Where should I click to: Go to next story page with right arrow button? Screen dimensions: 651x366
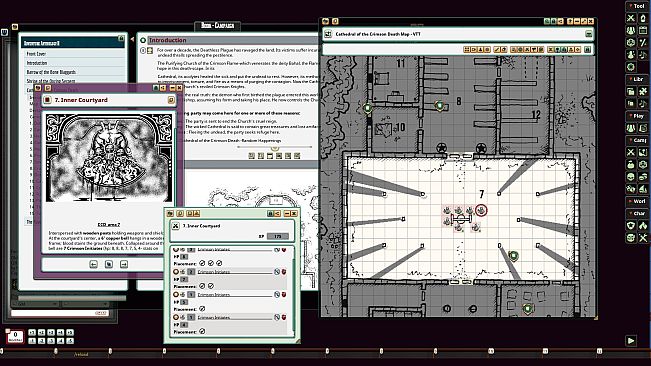coord(124,264)
